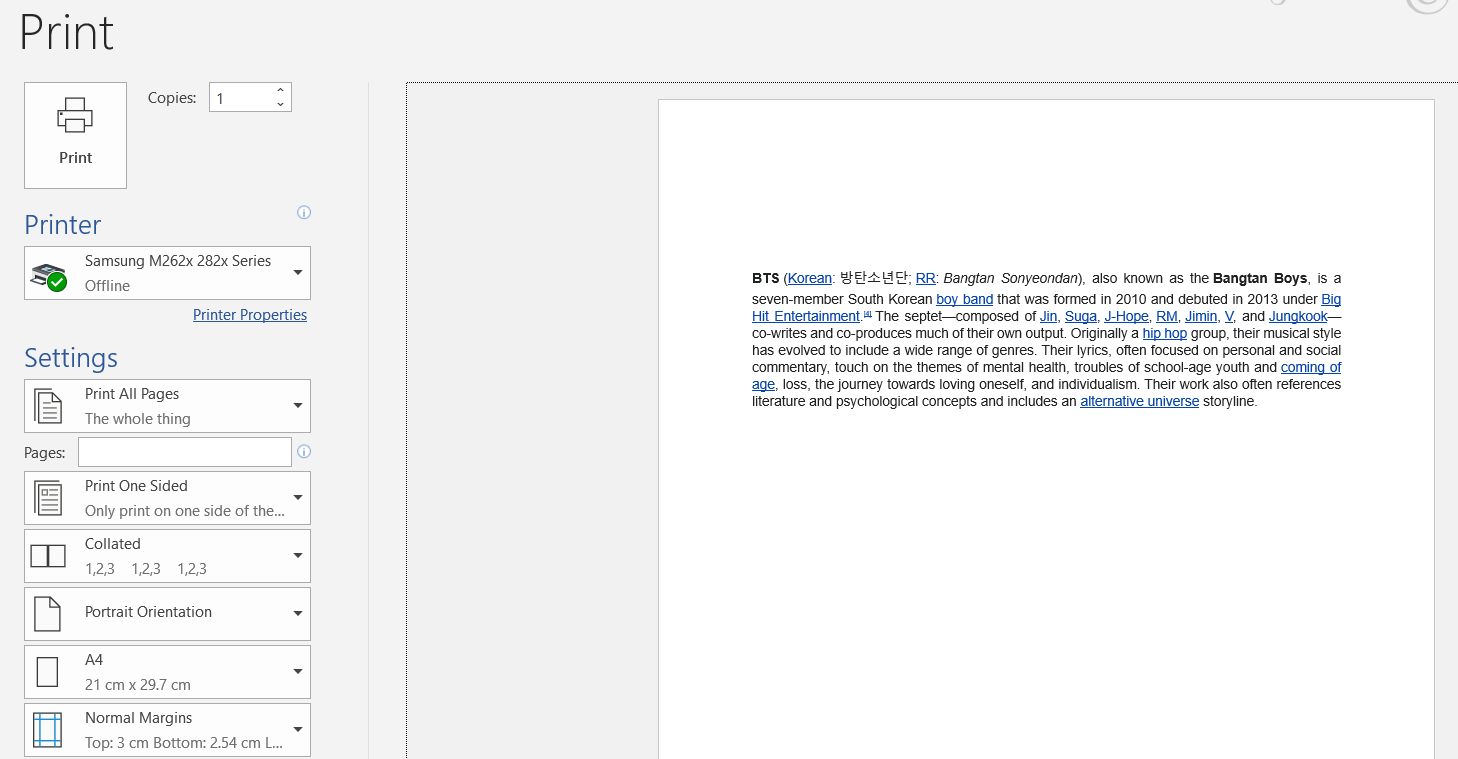Viewport: 1458px width, 759px height.
Task: Click the Korean hyperlink in preview
Action: click(810, 279)
